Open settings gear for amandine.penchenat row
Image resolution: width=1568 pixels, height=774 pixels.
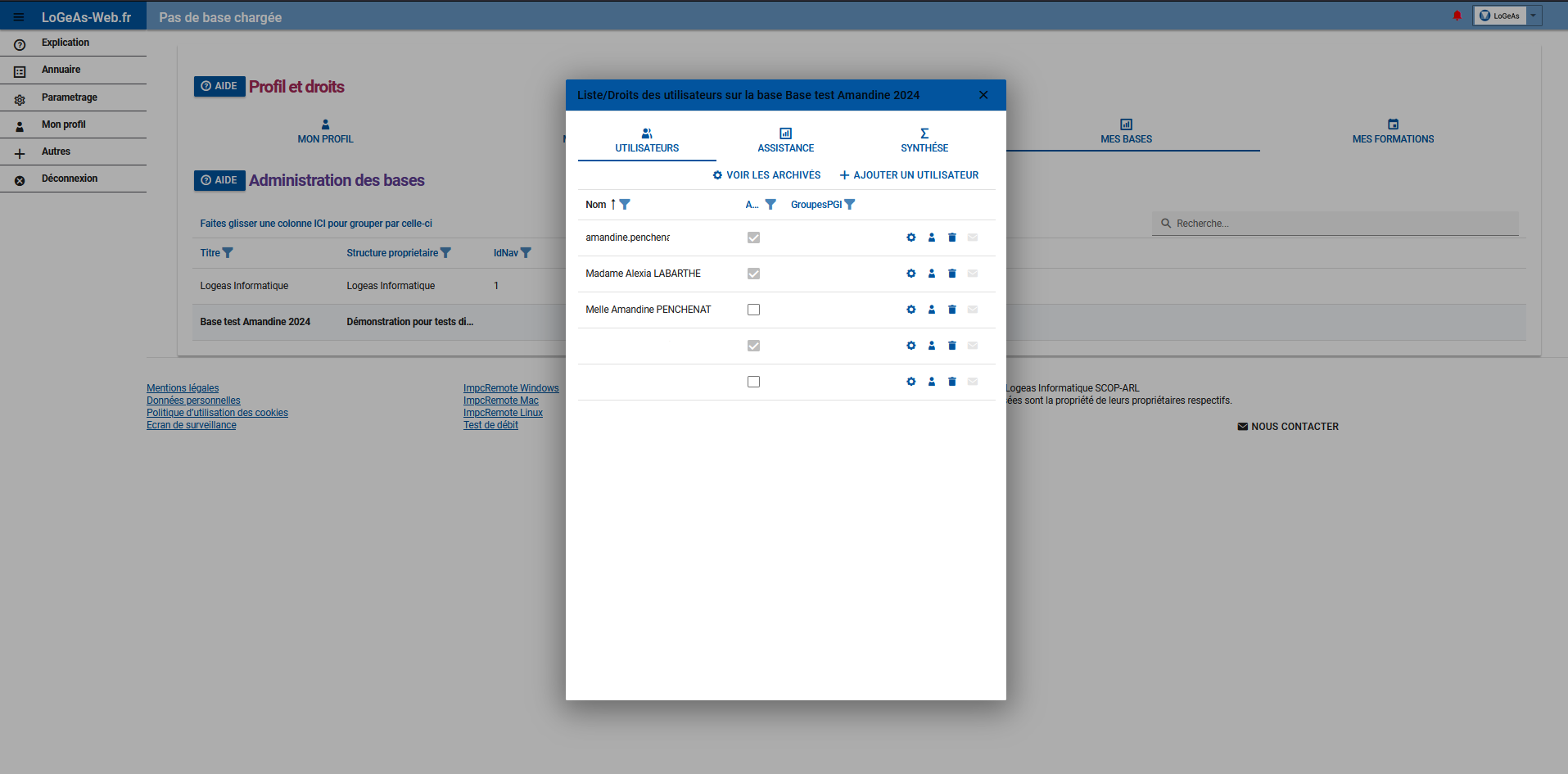(x=911, y=238)
